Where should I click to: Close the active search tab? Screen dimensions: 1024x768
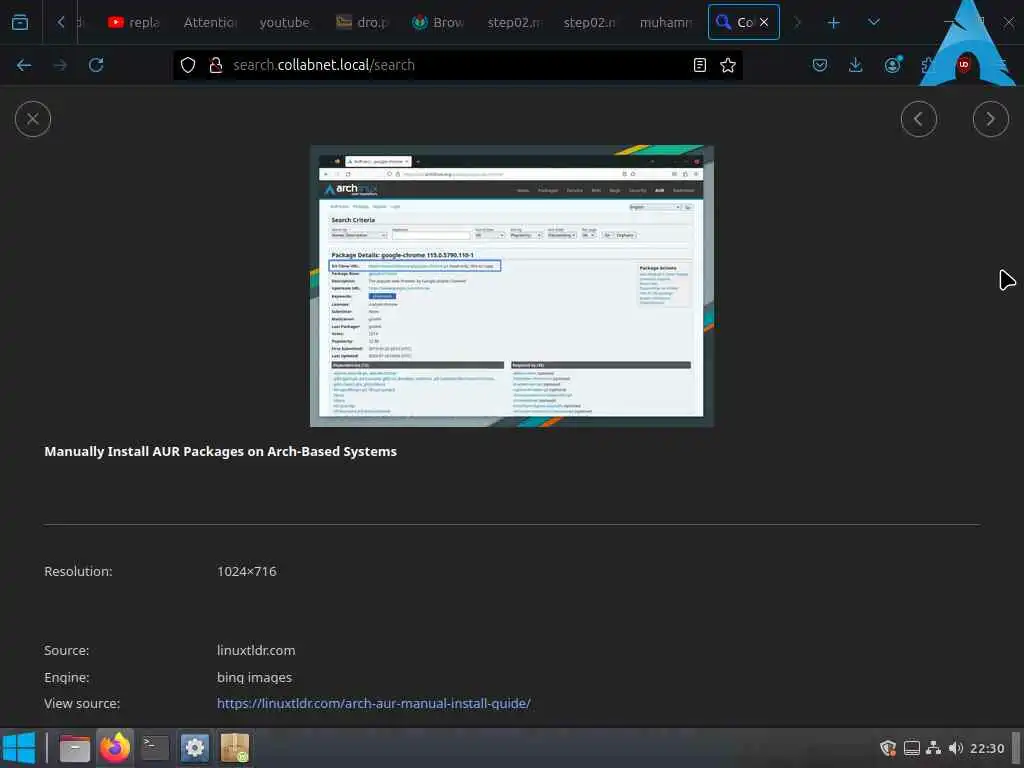(763, 23)
